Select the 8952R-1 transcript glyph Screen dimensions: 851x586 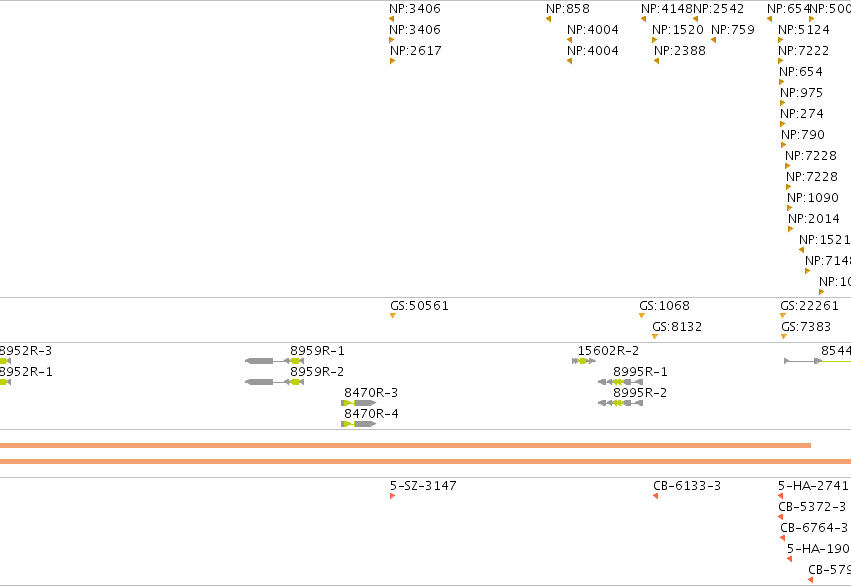[x=5, y=382]
